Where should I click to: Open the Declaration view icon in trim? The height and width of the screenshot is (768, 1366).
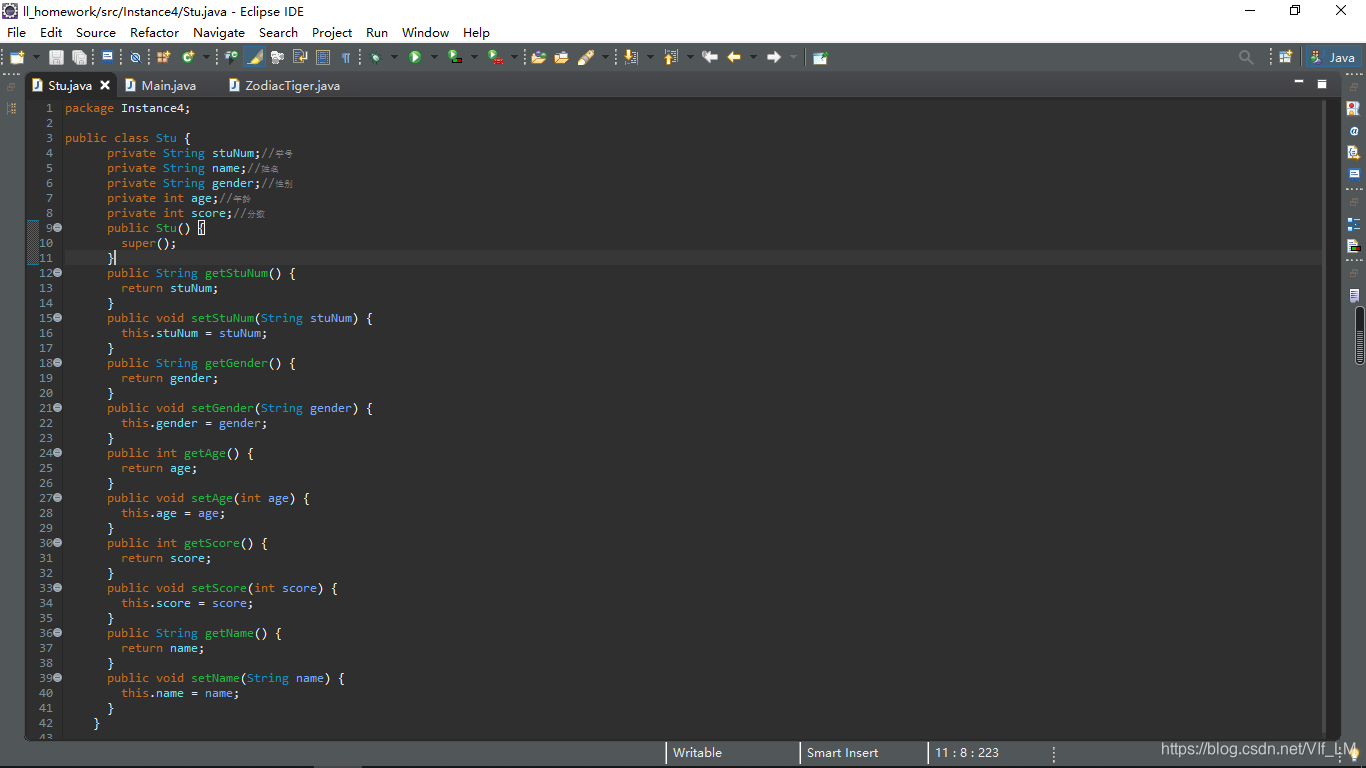(x=1354, y=152)
